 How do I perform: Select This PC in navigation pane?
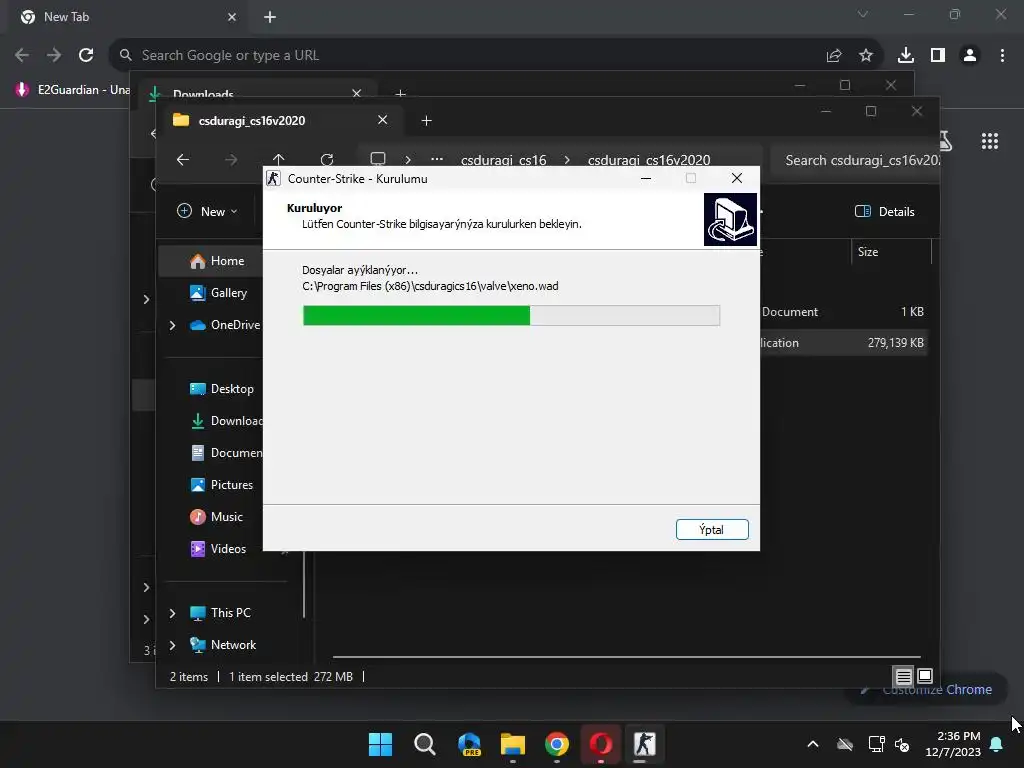(220, 613)
